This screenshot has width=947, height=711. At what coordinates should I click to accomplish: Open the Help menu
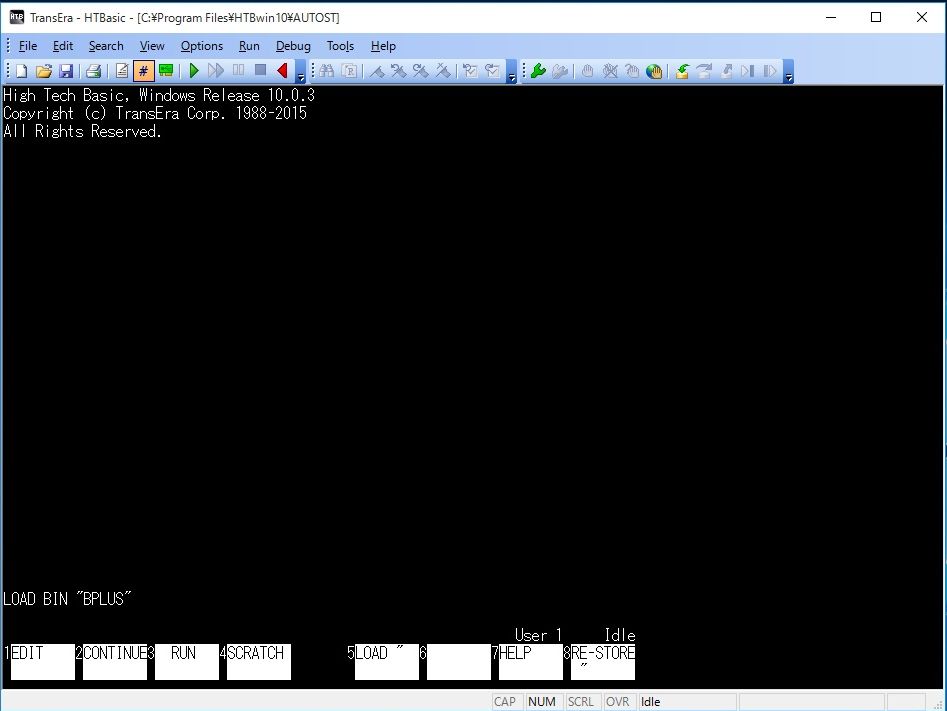point(383,46)
